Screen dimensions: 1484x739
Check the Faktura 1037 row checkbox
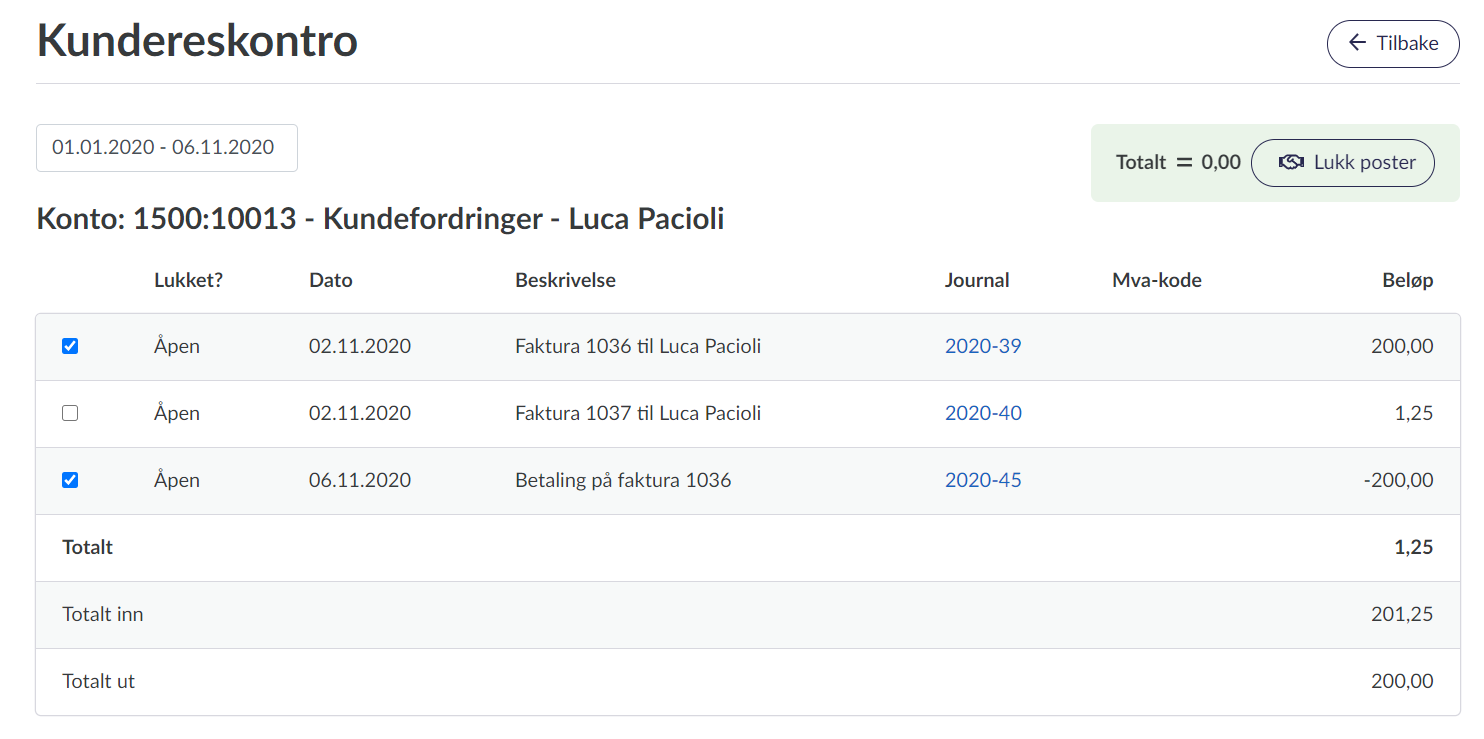click(x=70, y=414)
